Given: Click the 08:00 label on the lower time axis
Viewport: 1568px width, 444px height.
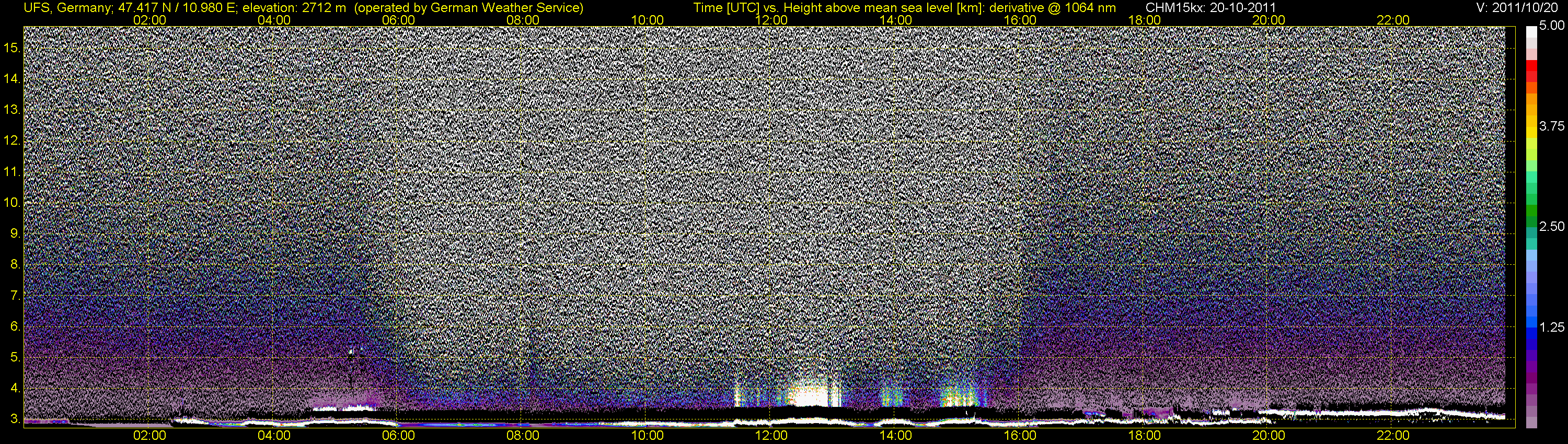Looking at the screenshot, I should 523,436.
